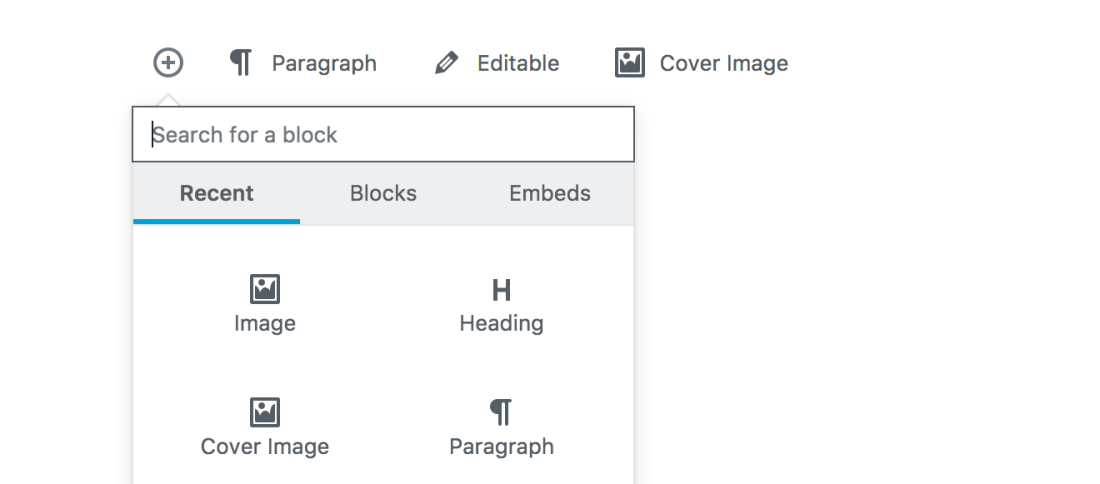This screenshot has height=484, width=1100.
Task: Click the plus inserter icon
Action: (168, 63)
